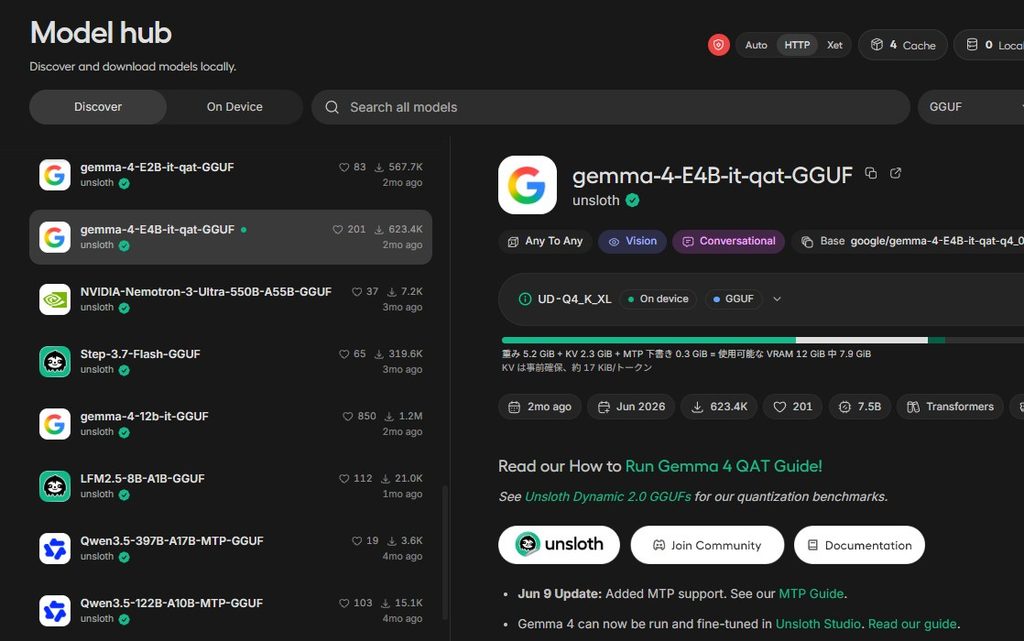Open the Documentation button
The width and height of the screenshot is (1024, 641).
[859, 545]
